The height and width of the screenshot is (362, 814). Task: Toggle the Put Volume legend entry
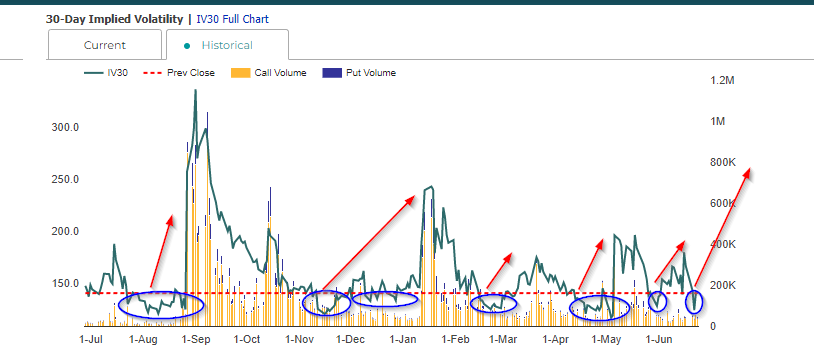[x=359, y=73]
